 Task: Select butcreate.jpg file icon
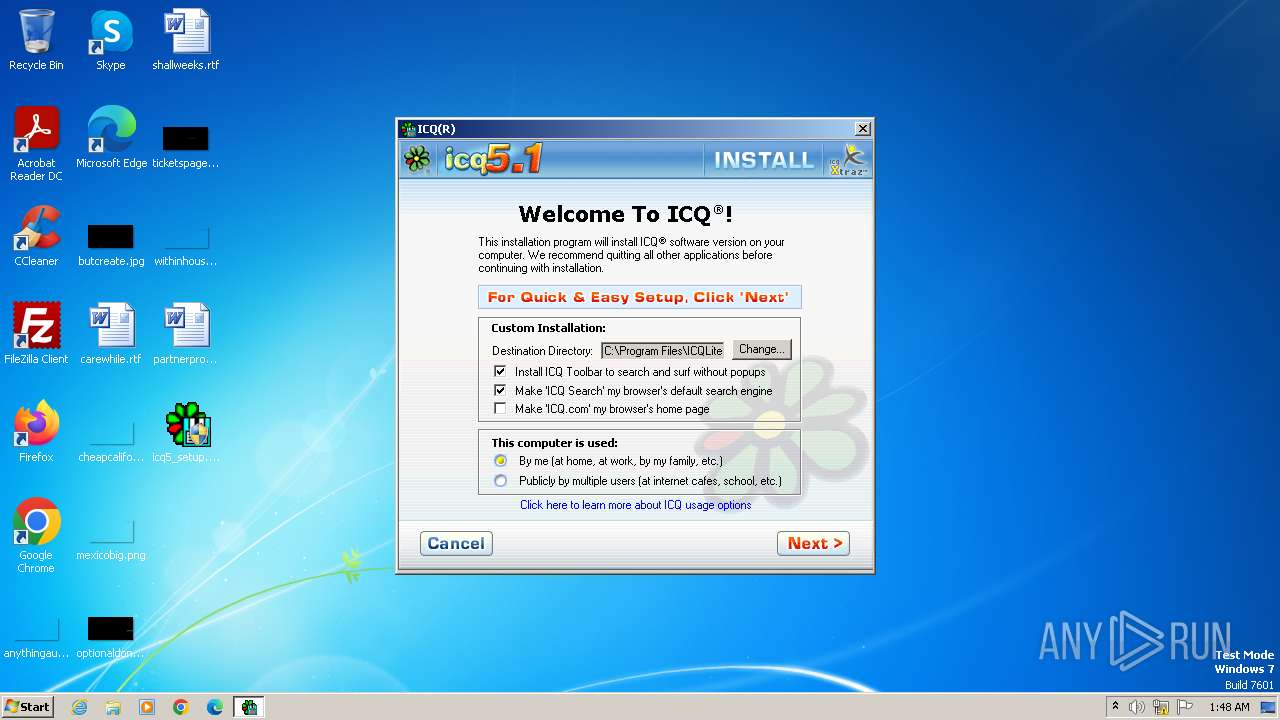pos(111,244)
